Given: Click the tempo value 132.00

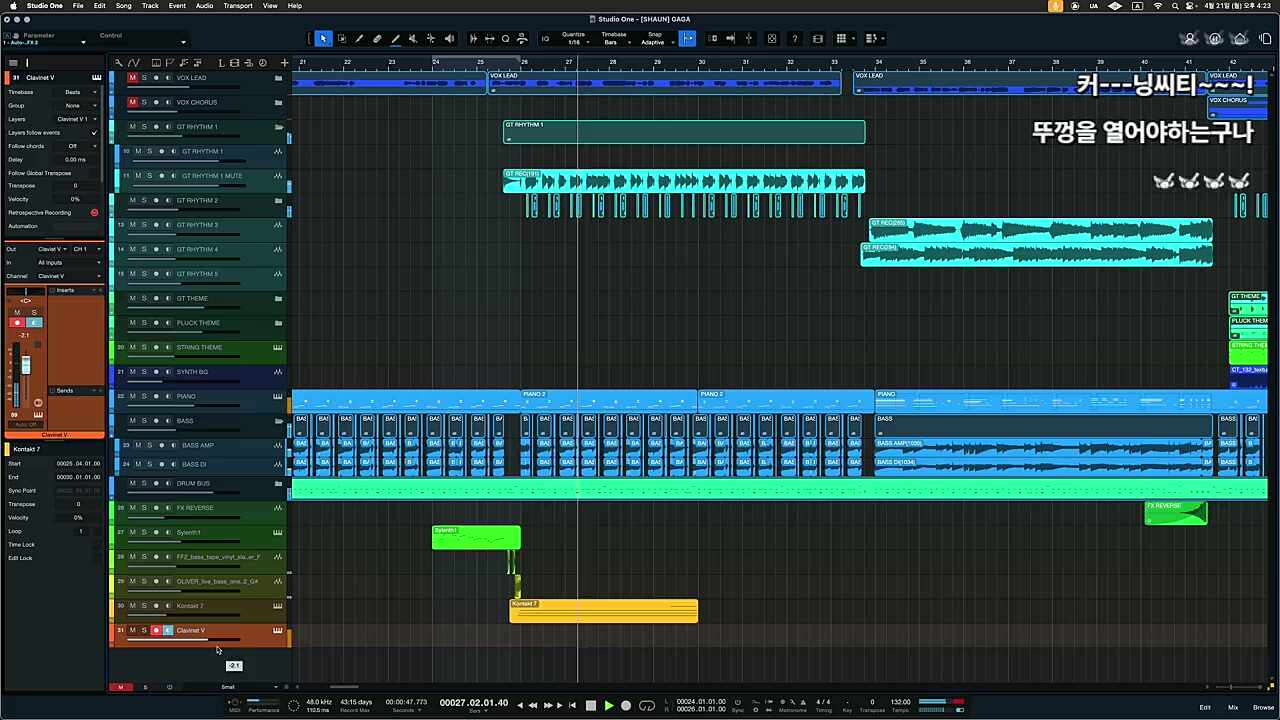Looking at the screenshot, I should click(x=900, y=702).
